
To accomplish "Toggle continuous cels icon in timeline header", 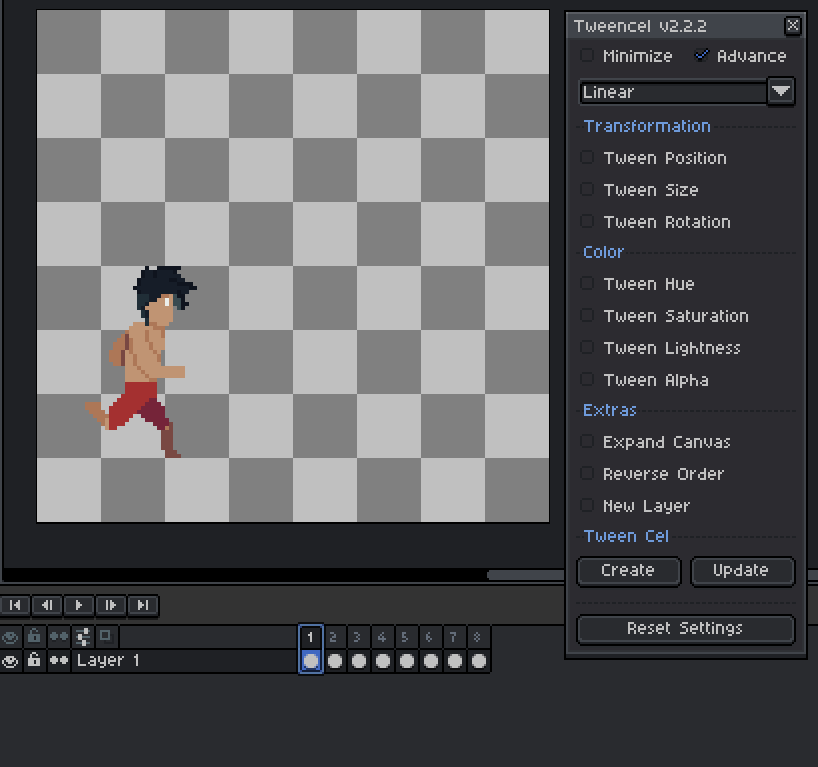I will [x=58, y=637].
